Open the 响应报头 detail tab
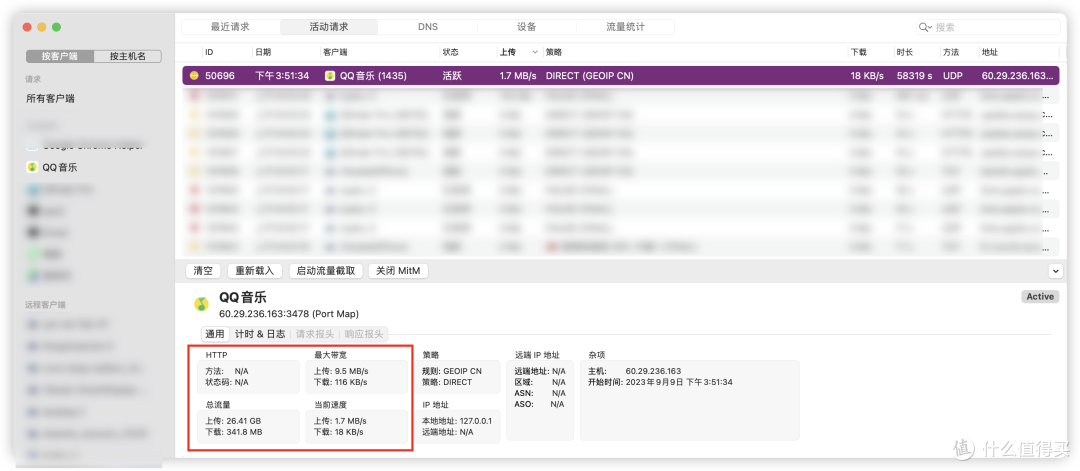 [x=364, y=334]
